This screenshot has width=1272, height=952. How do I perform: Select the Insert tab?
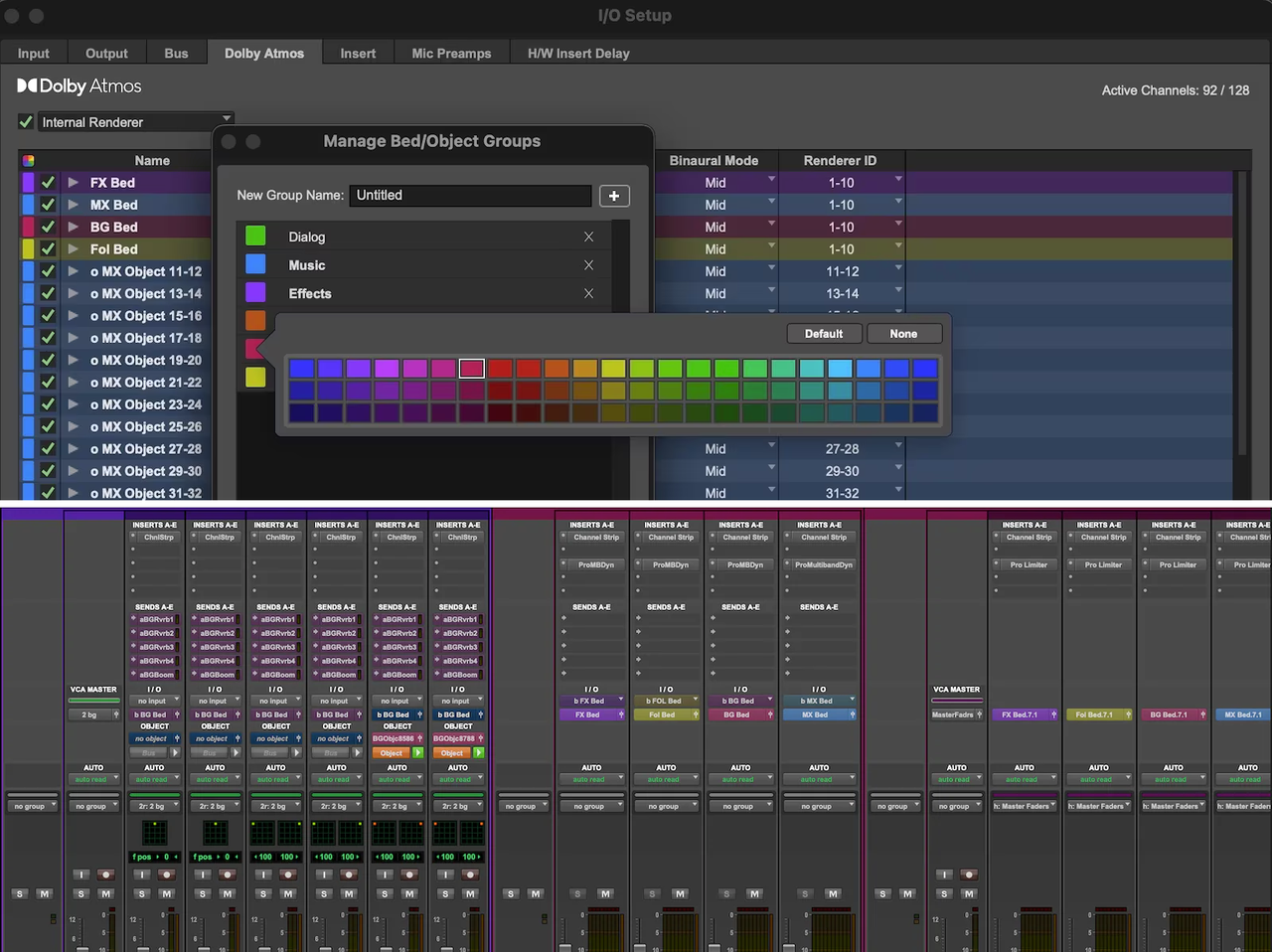(358, 54)
